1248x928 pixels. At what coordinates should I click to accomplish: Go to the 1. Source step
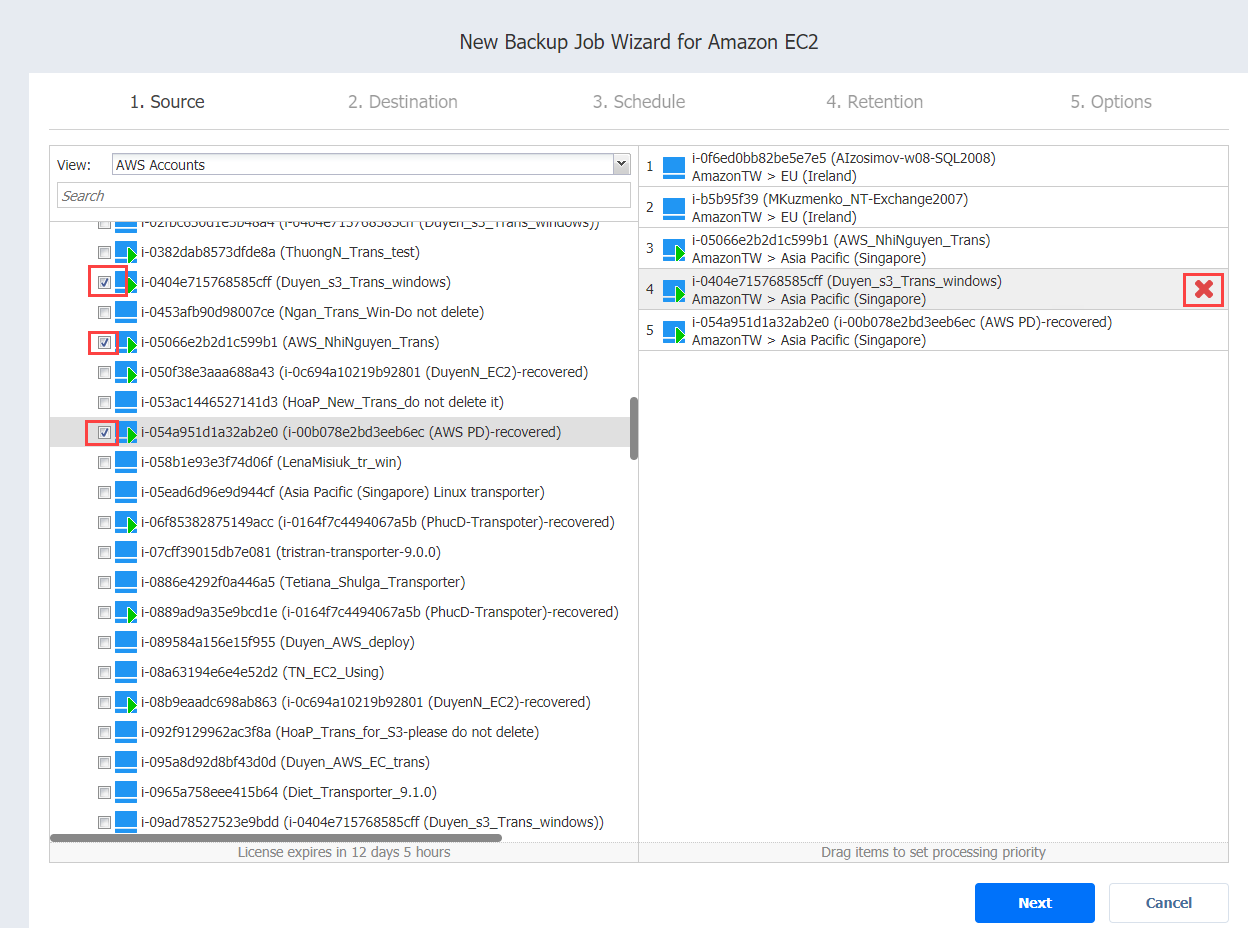click(167, 102)
